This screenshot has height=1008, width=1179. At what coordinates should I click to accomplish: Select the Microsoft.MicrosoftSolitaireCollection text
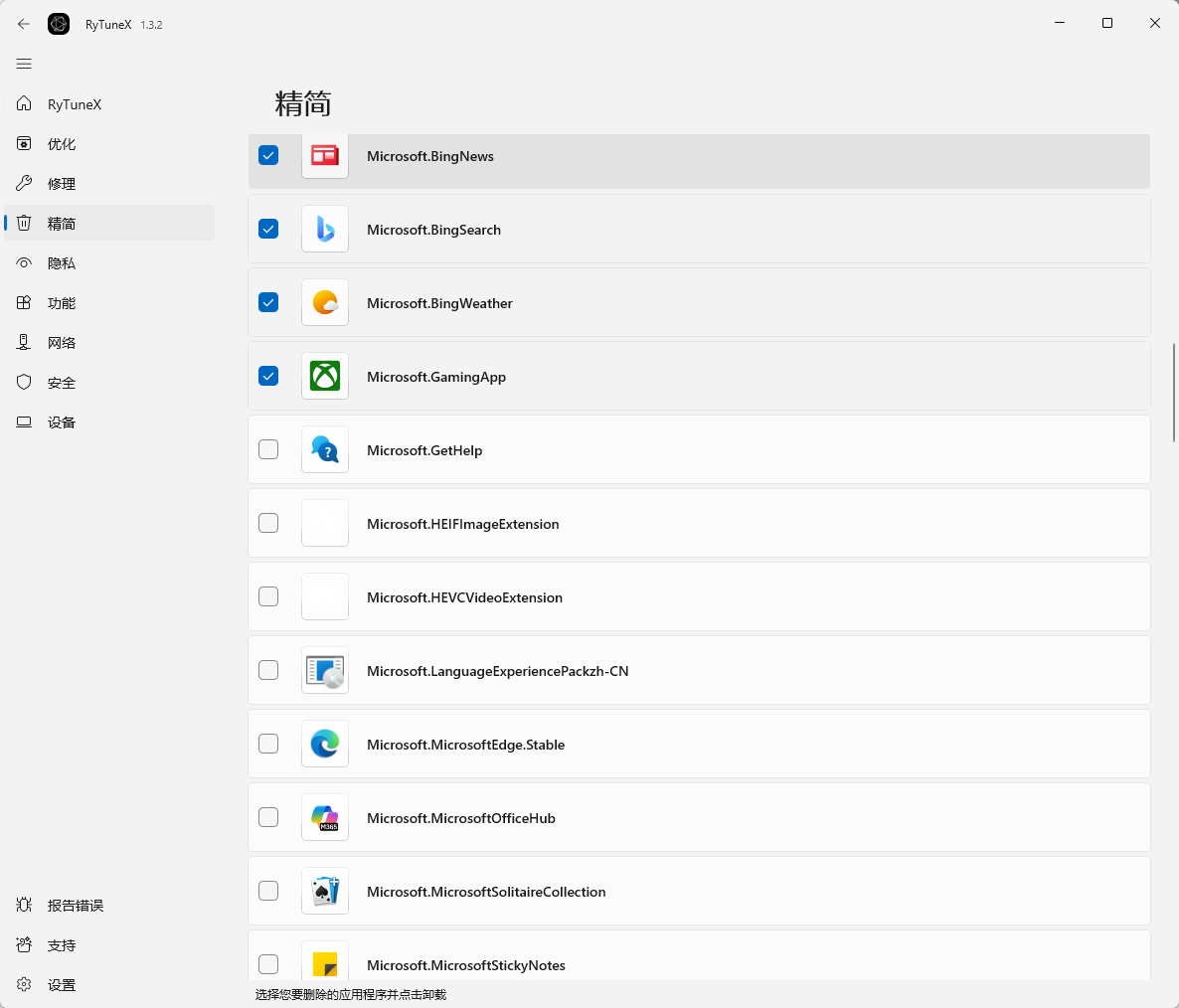pos(486,893)
